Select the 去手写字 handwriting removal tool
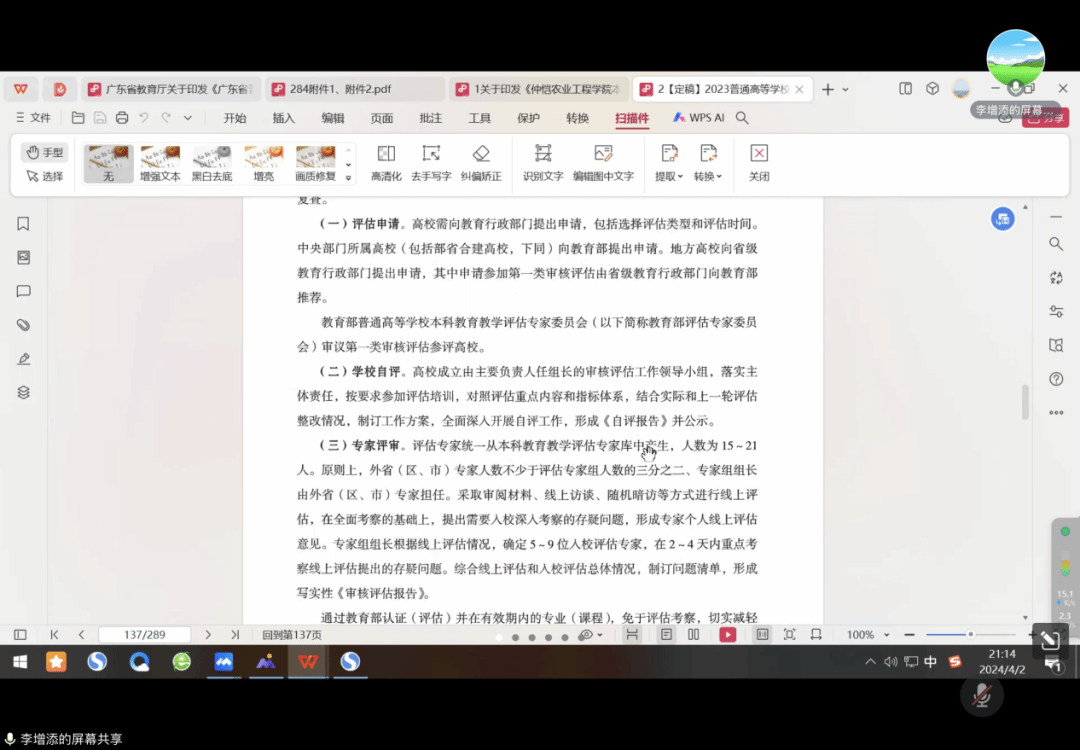 coord(431,162)
